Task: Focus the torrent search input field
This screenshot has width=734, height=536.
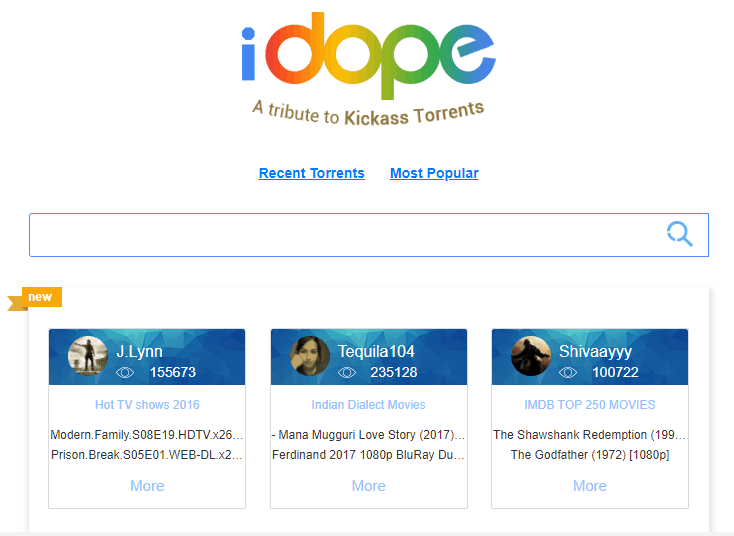Action: pyautogui.click(x=369, y=235)
